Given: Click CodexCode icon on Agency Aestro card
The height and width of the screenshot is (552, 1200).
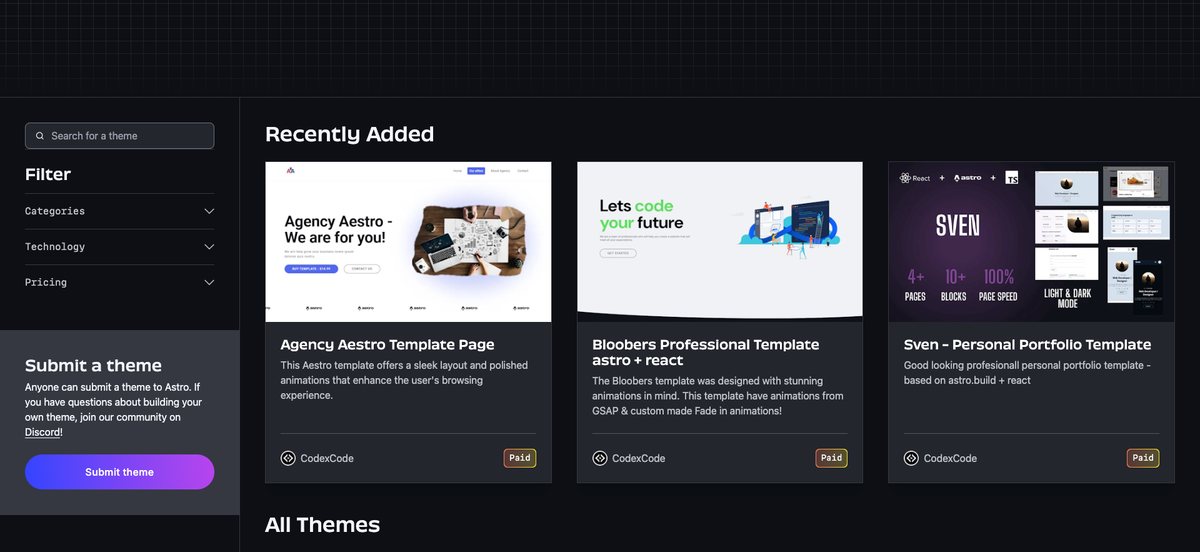Looking at the screenshot, I should (288, 458).
